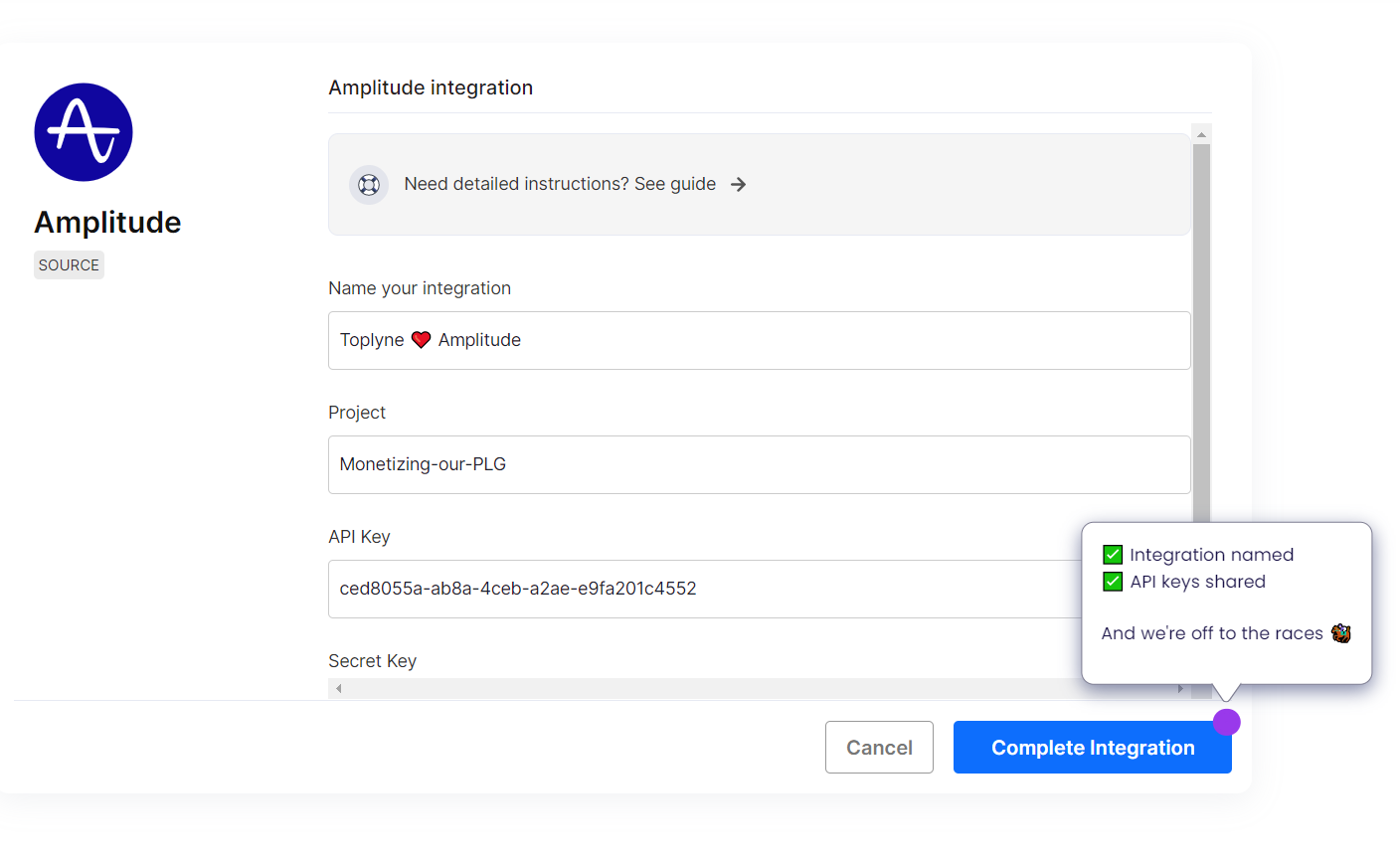
Task: Open the detailed instructions guide link
Action: [x=560, y=185]
